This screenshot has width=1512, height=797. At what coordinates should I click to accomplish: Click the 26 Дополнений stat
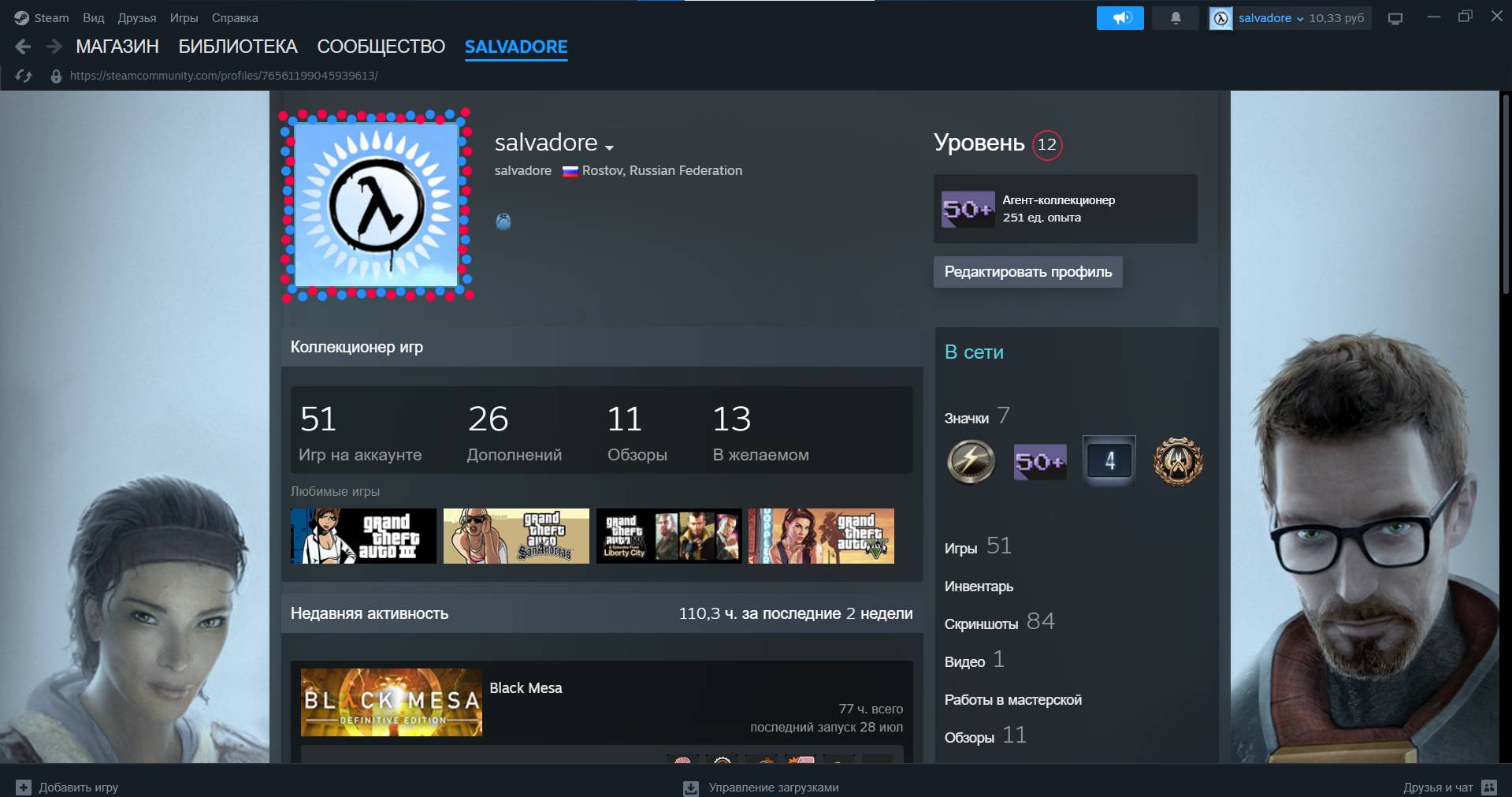point(515,433)
